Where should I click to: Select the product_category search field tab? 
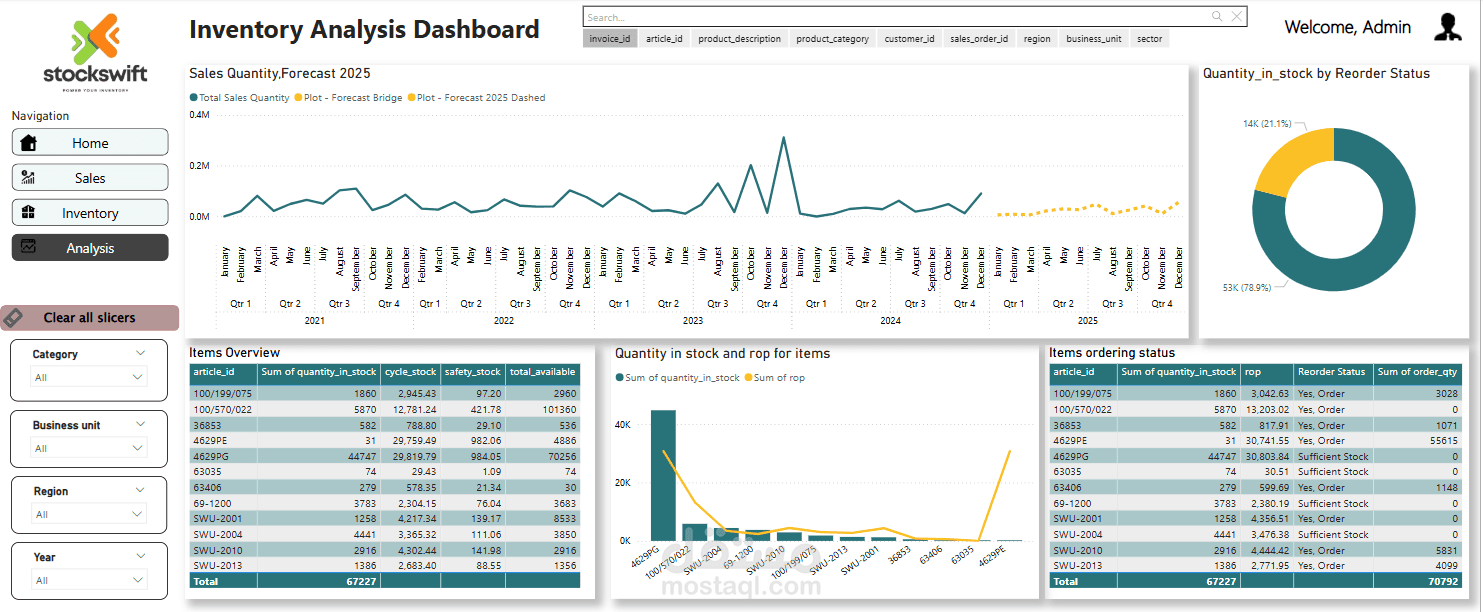[x=833, y=39]
